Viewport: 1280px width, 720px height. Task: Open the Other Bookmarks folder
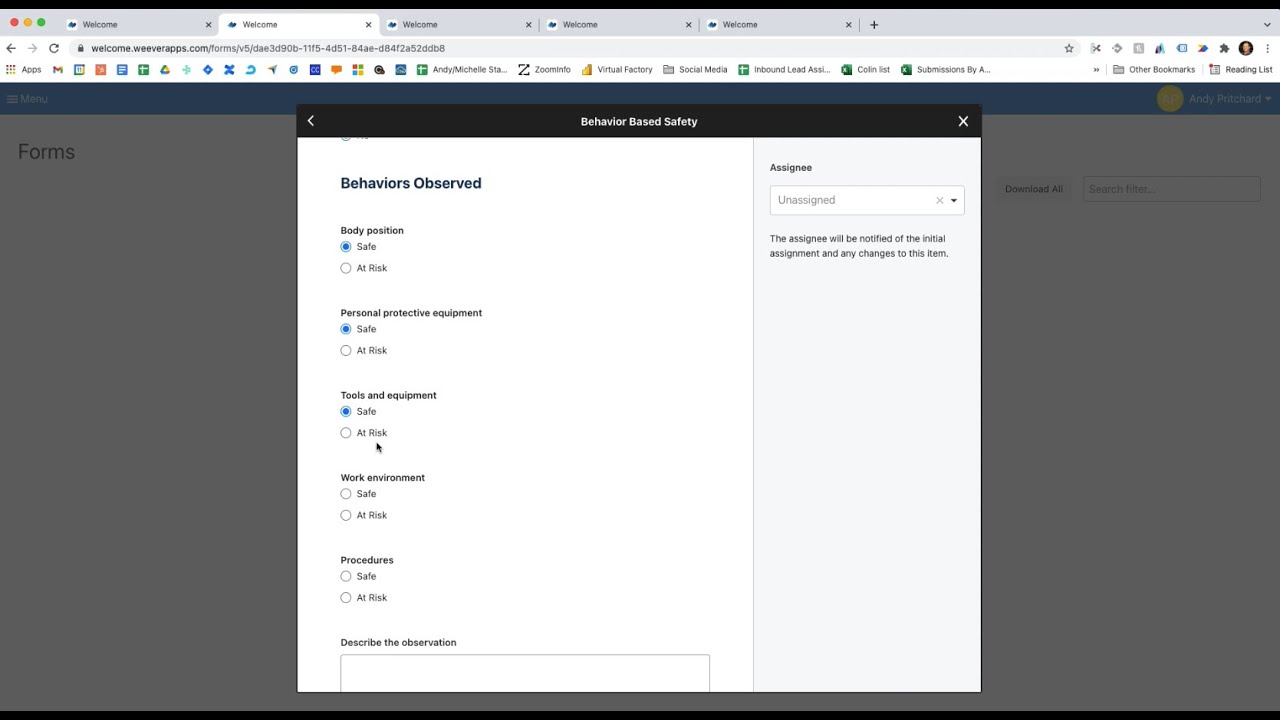click(x=1154, y=70)
